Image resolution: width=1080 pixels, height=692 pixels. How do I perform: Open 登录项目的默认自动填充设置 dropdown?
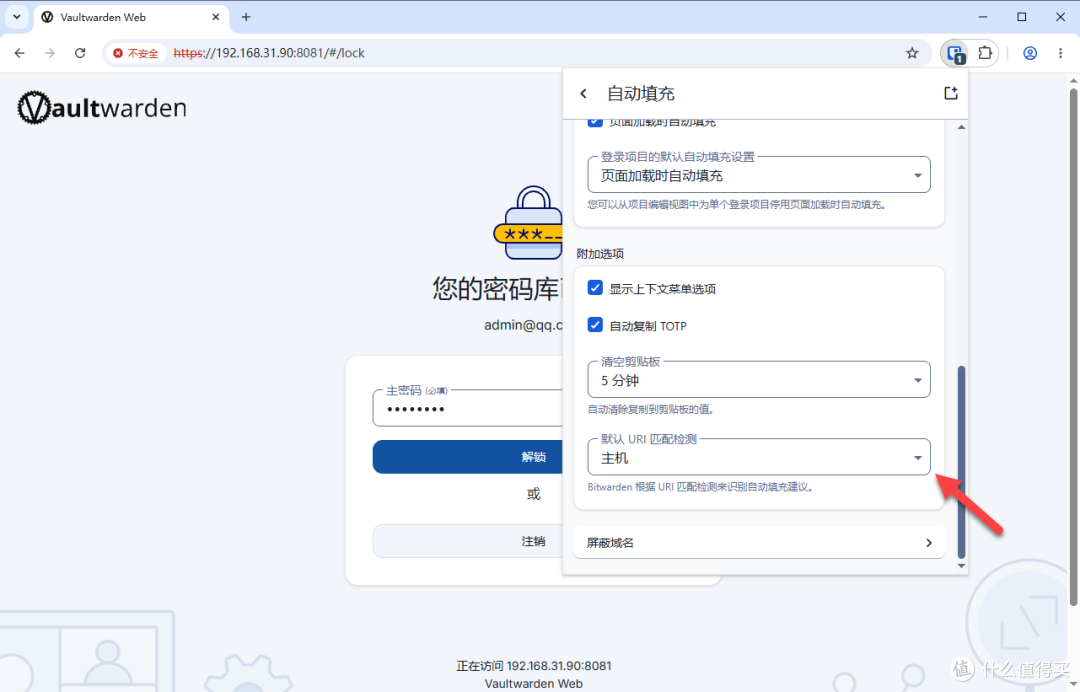point(759,175)
